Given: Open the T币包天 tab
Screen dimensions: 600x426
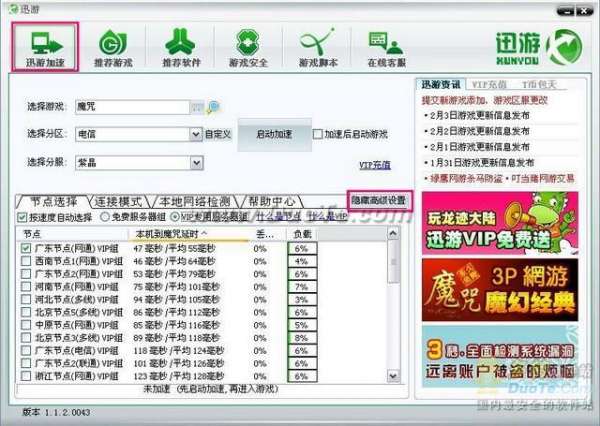Looking at the screenshot, I should pos(539,85).
